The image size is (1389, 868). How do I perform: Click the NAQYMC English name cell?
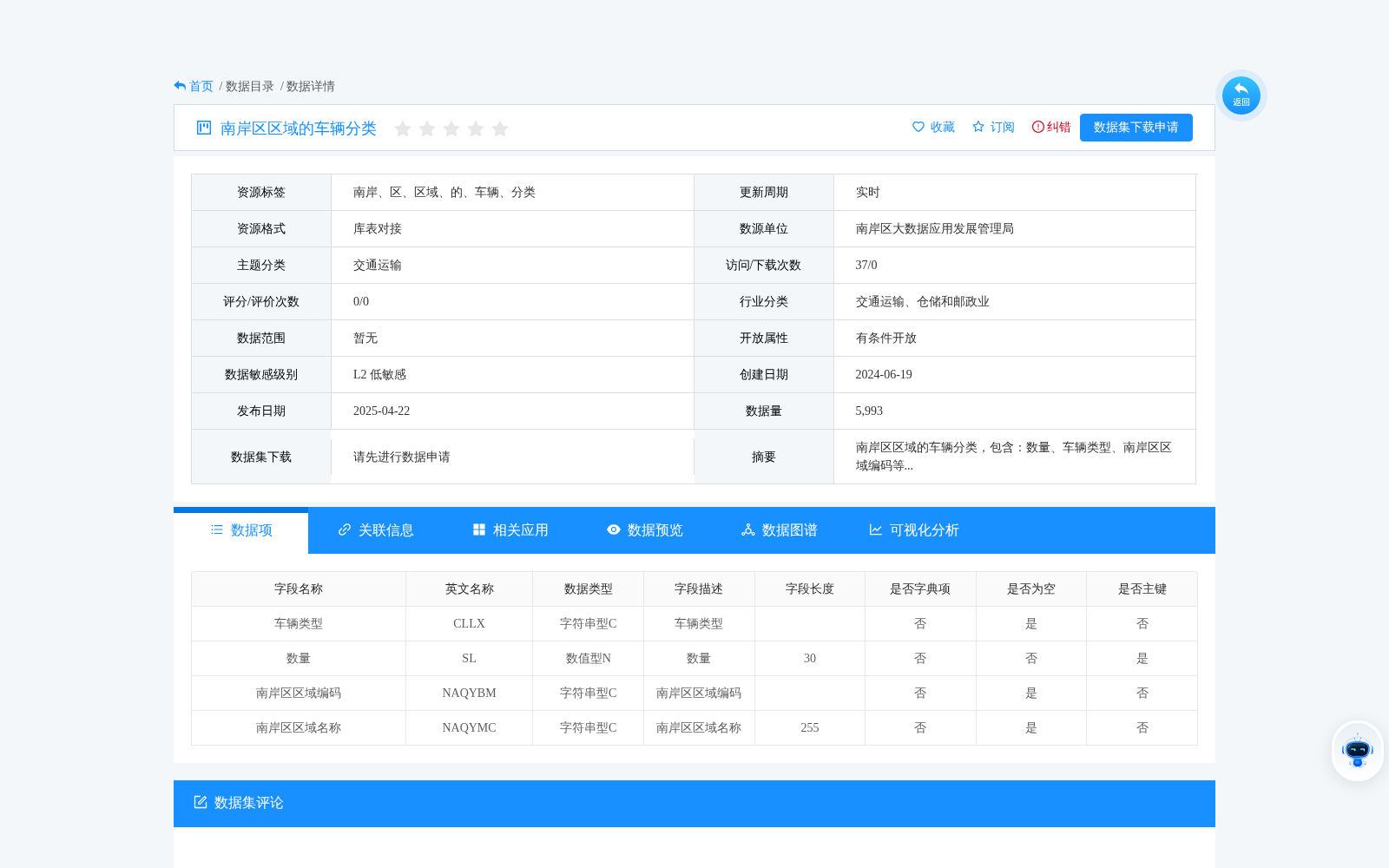(x=469, y=727)
